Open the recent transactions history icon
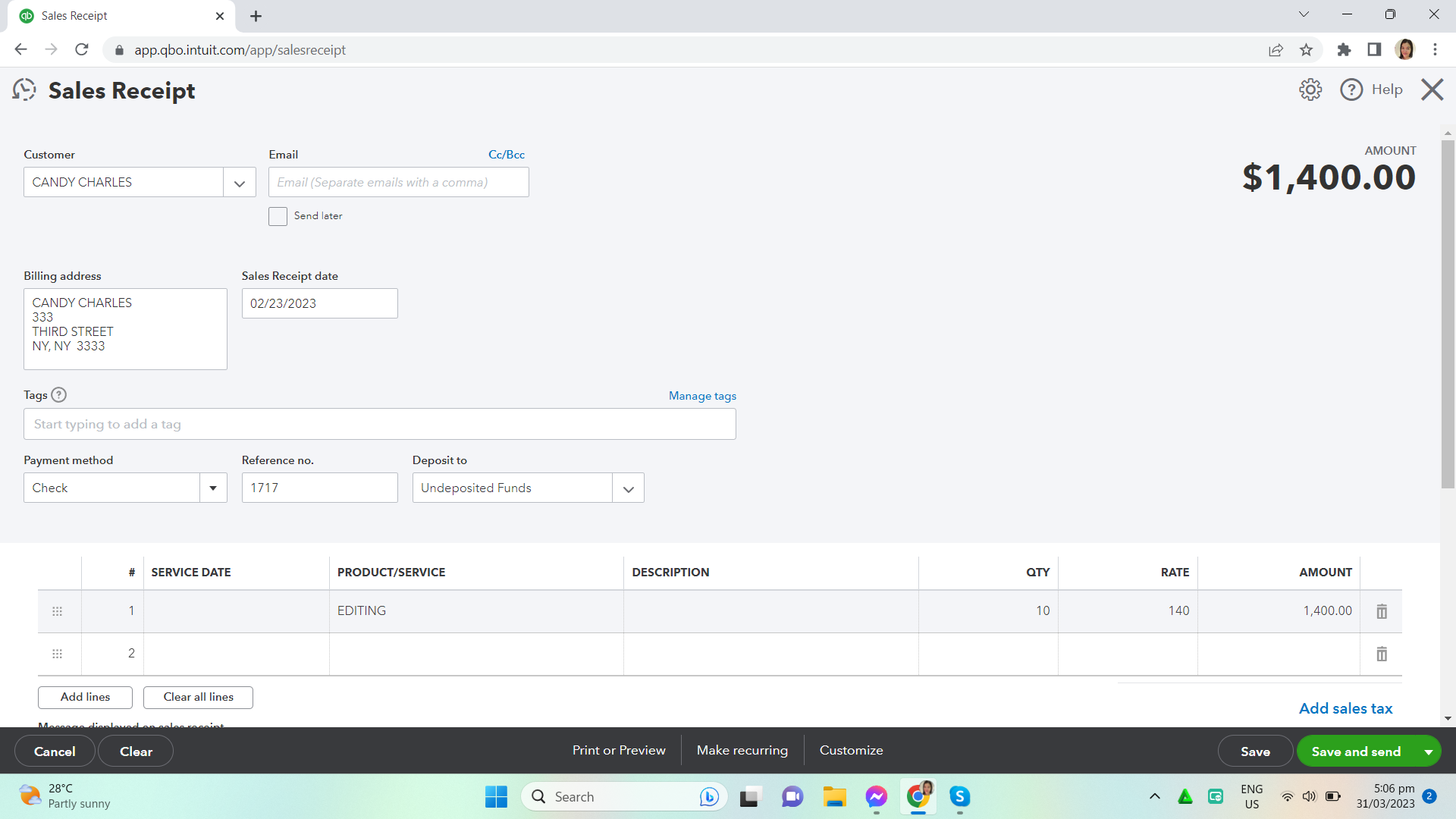Image resolution: width=1456 pixels, height=819 pixels. 24,90
